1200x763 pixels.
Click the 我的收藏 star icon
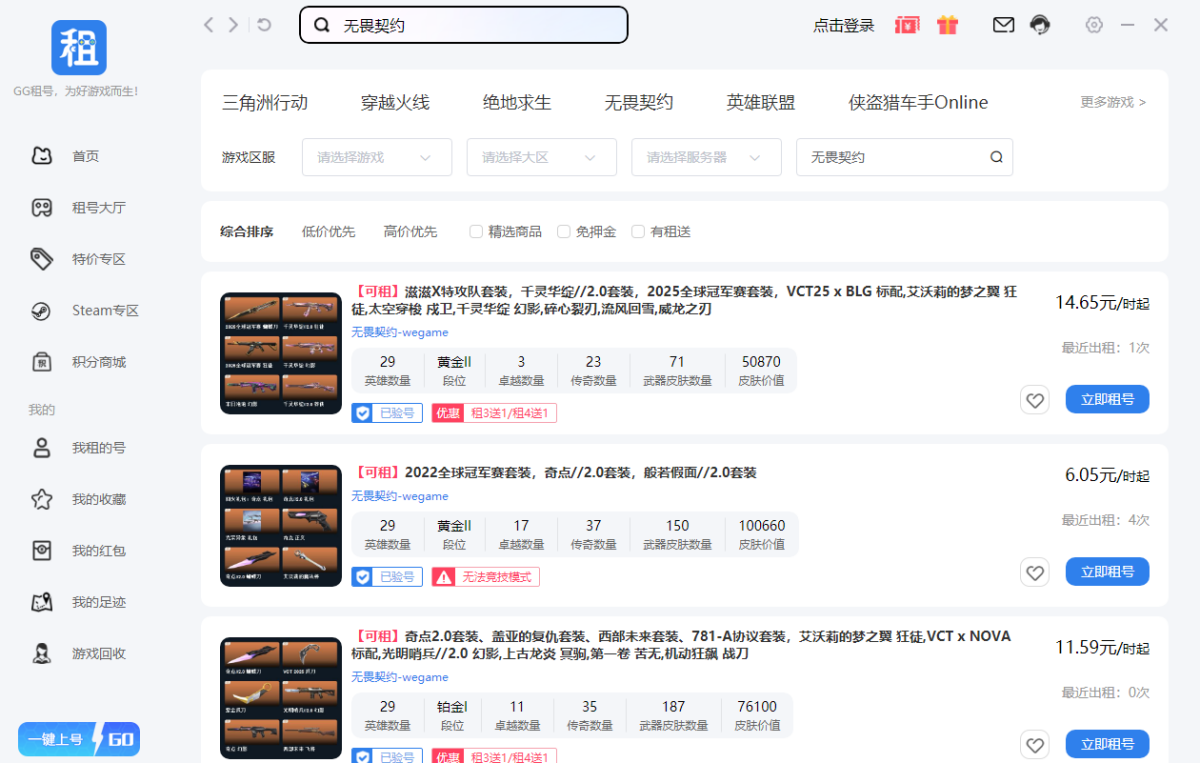click(x=41, y=499)
